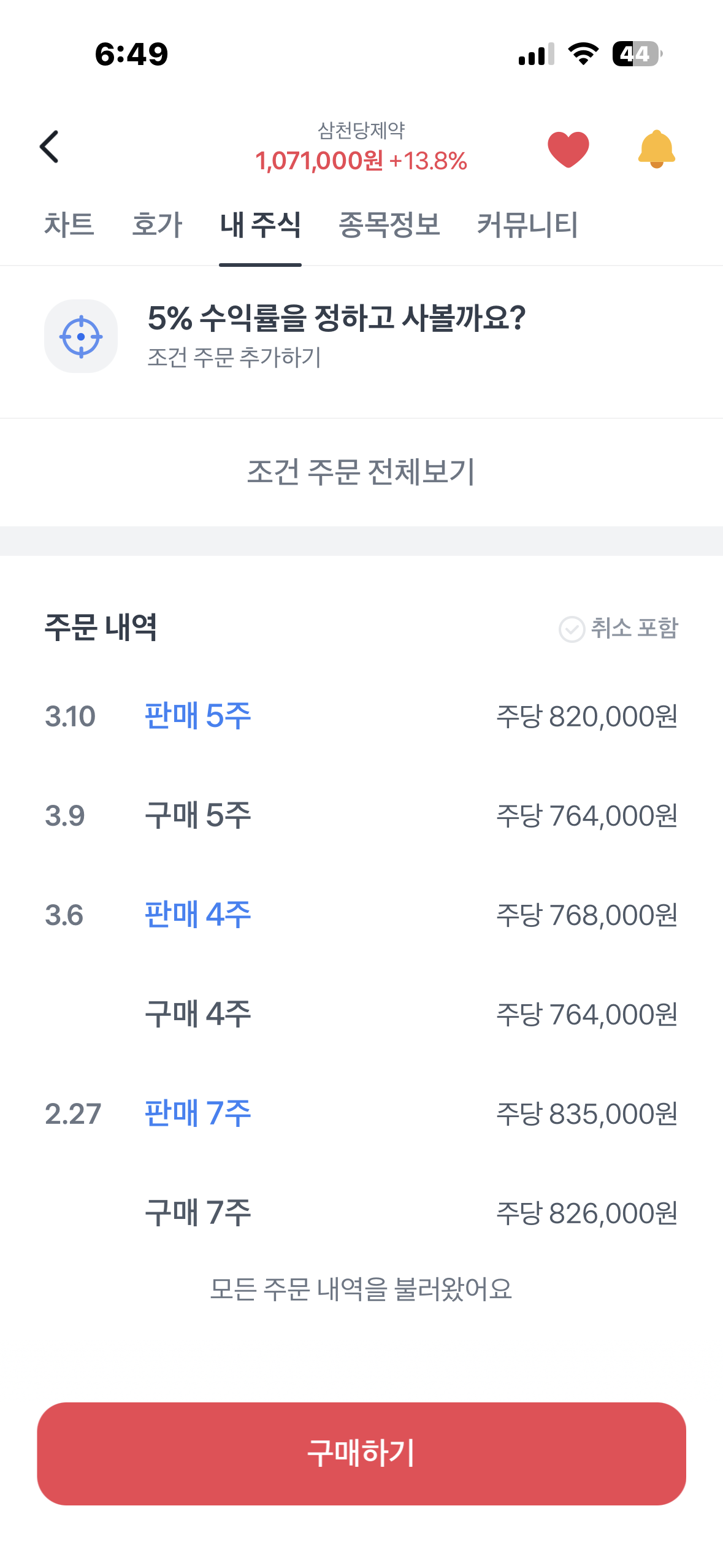Screen dimensions: 723x1568
Task: Open the 종목정보 tab
Action: pos(389,225)
